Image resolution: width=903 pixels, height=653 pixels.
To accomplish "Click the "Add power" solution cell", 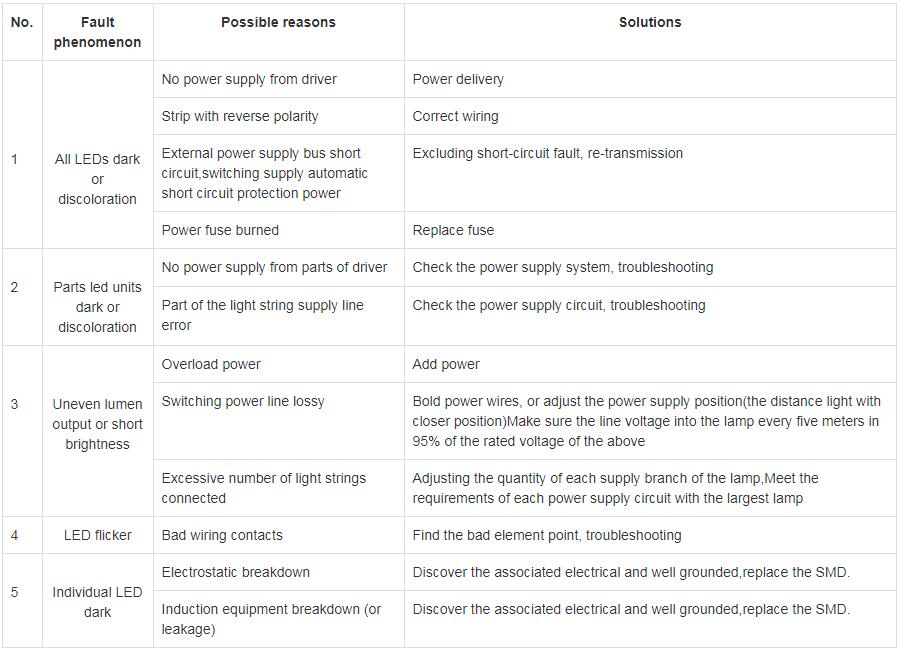I will coord(446,364).
